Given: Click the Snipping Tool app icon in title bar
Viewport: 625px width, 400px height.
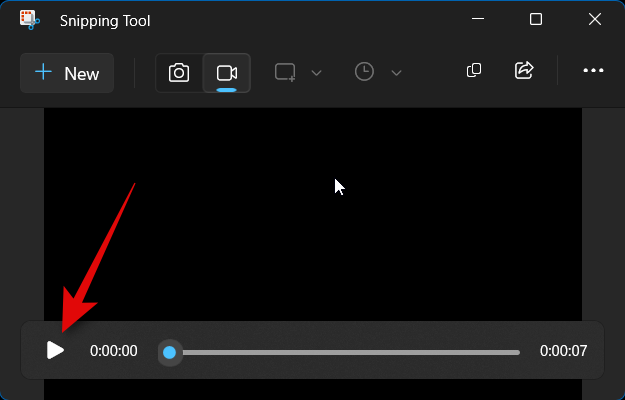Looking at the screenshot, I should 30,20.
